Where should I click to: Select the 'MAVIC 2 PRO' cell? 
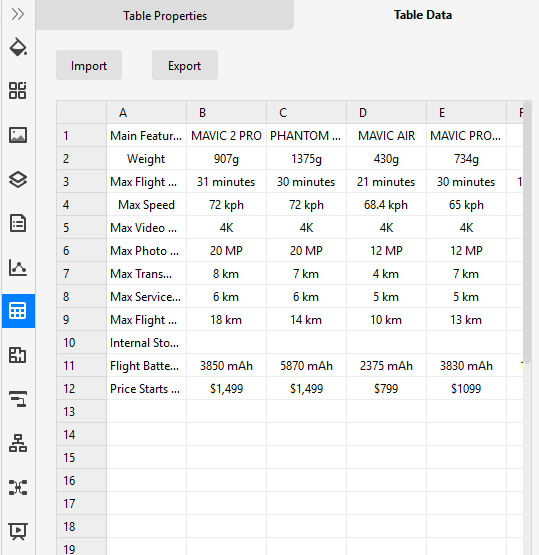(227, 136)
